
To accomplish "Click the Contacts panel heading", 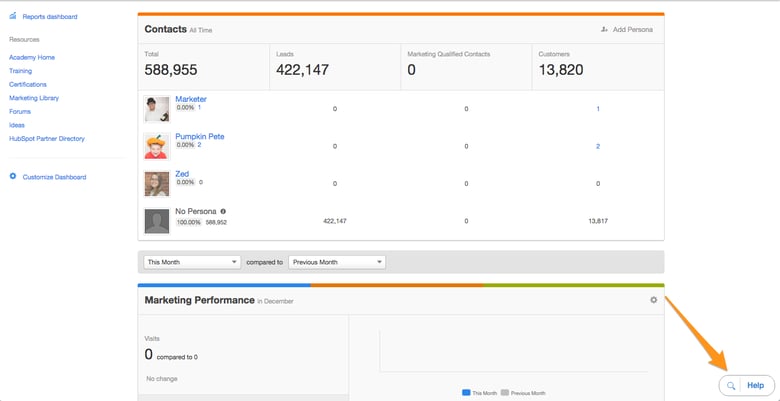I will point(165,29).
